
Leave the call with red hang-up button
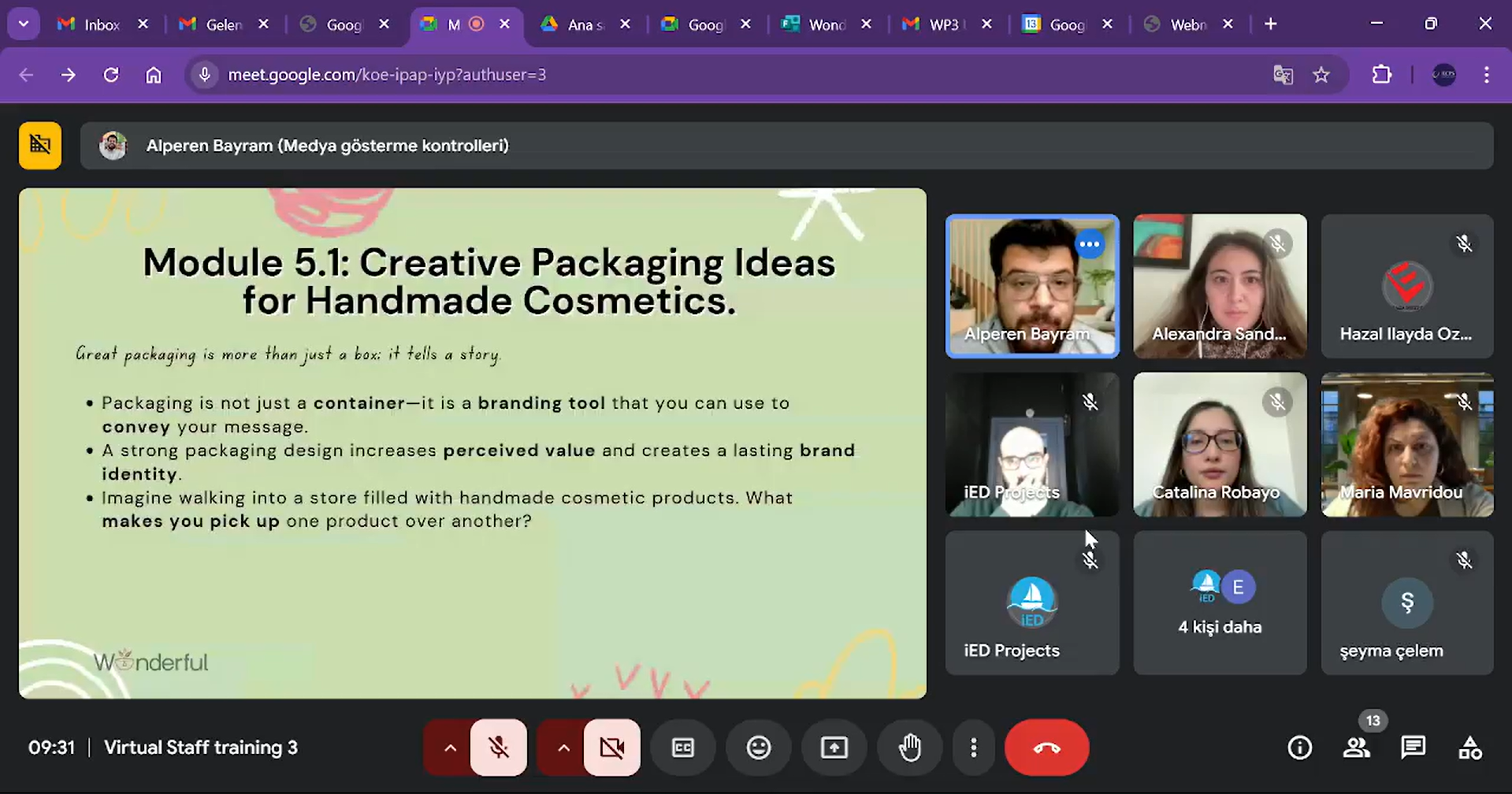point(1046,748)
